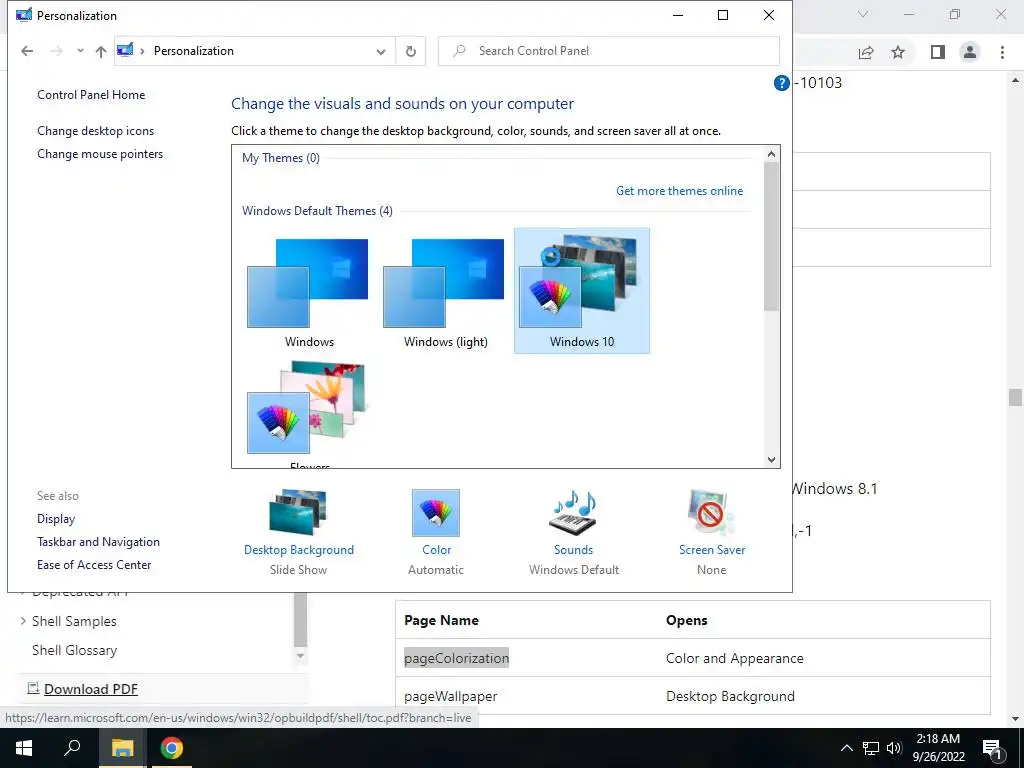Click the Chrome share page icon
The image size is (1024, 768).
pyautogui.click(x=866, y=52)
